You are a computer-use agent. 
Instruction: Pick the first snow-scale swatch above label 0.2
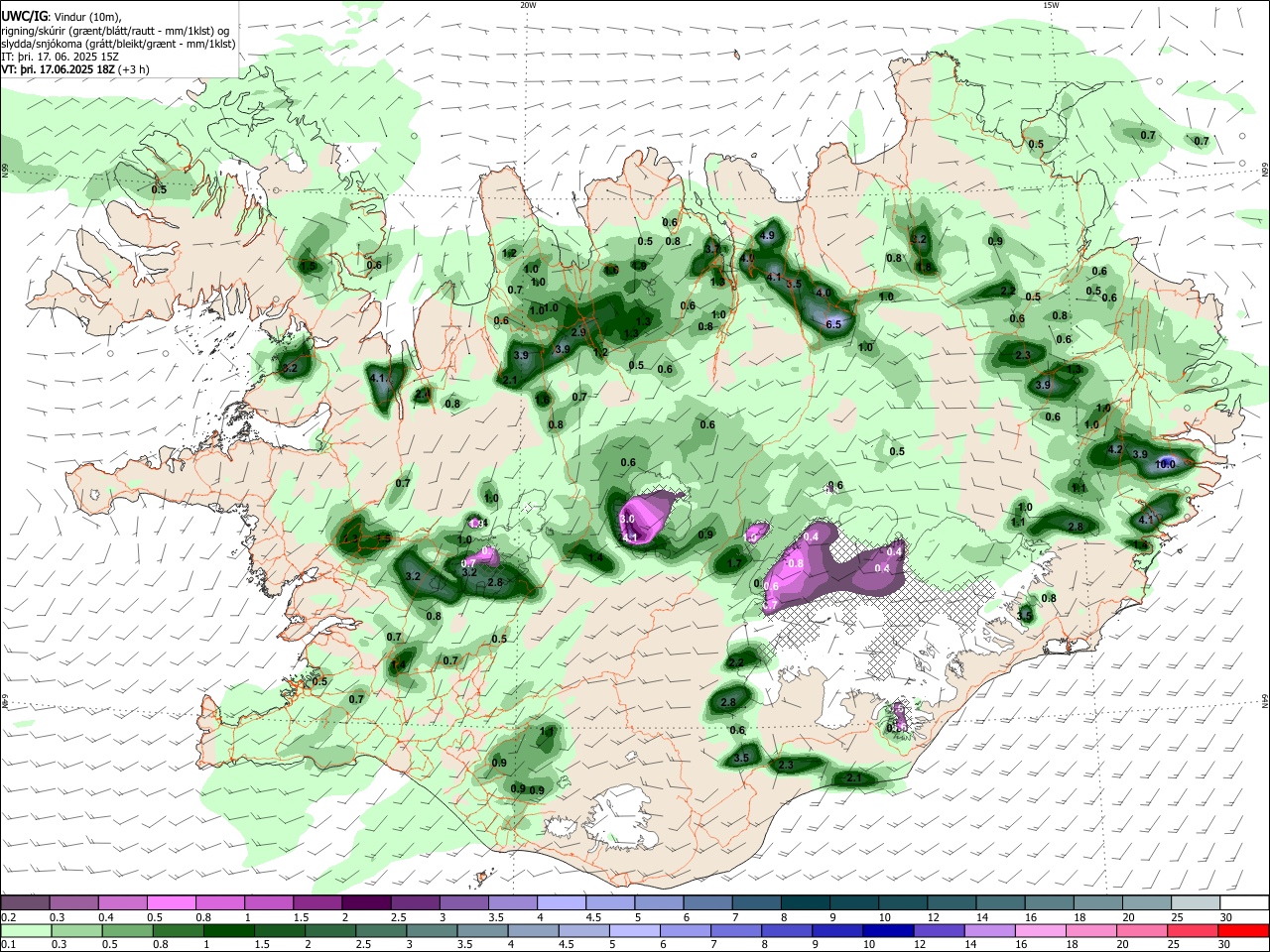(x=25, y=903)
